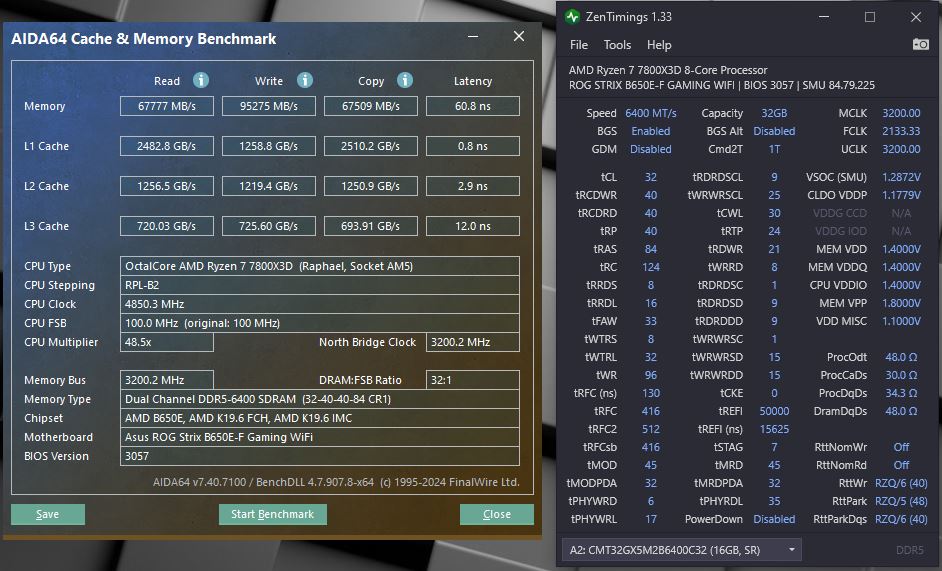Screen dimensions: 942x571
Task: Click the tRC value 124
Action: (651, 267)
